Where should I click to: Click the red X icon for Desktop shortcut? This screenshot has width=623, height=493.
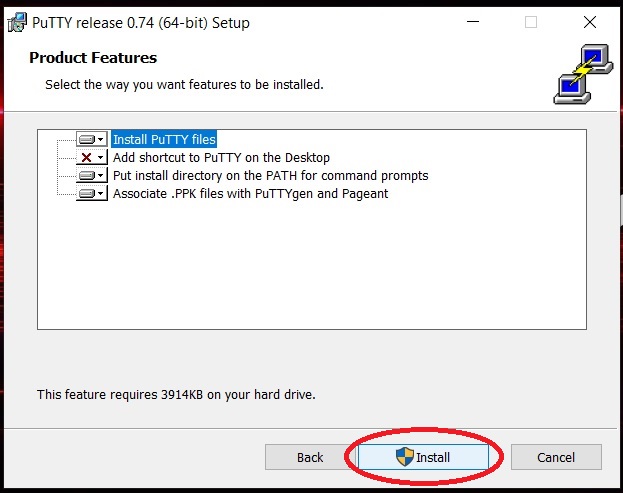click(x=86, y=158)
